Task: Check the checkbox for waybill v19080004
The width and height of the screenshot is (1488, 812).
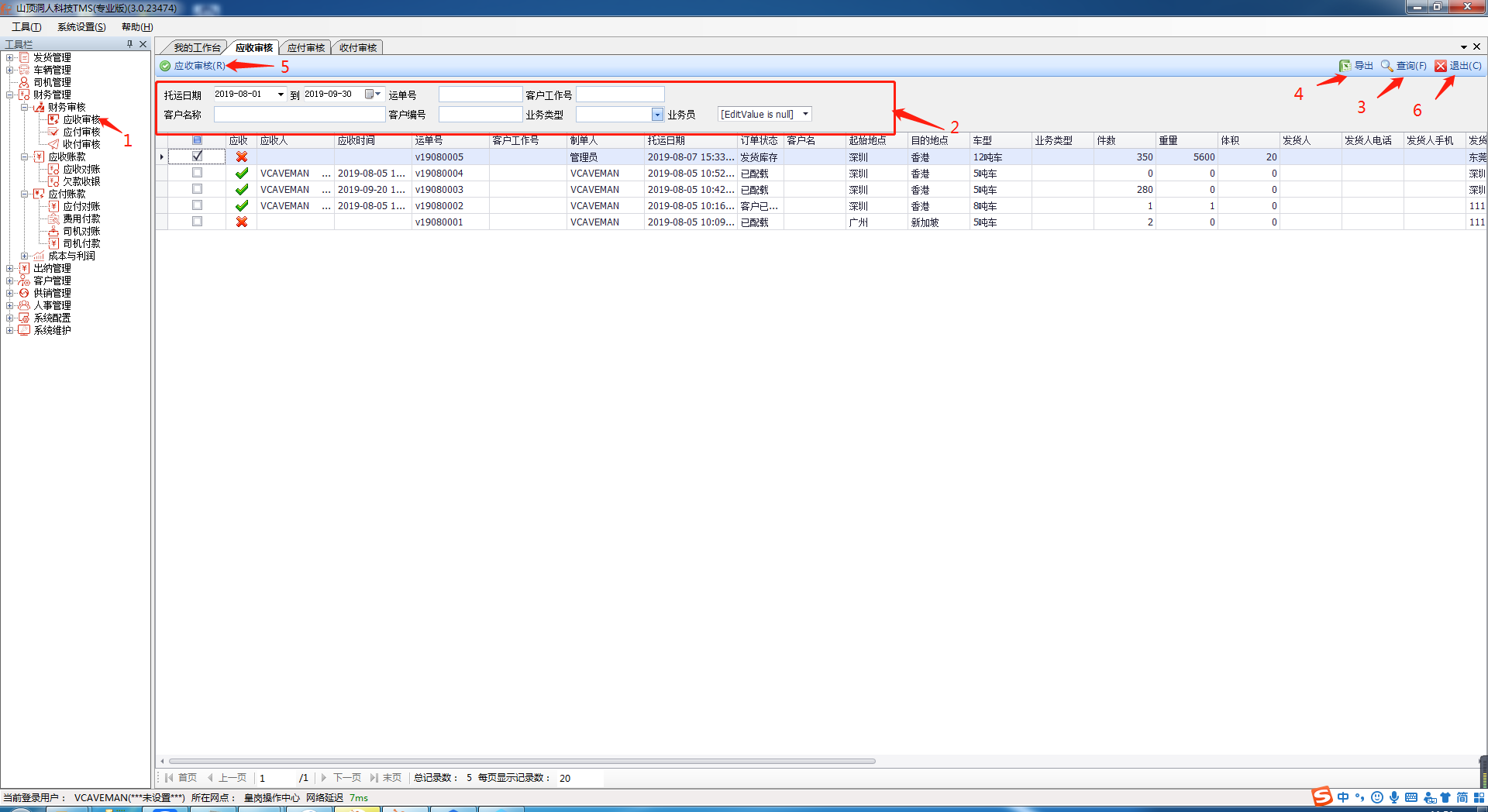Action: coord(197,173)
